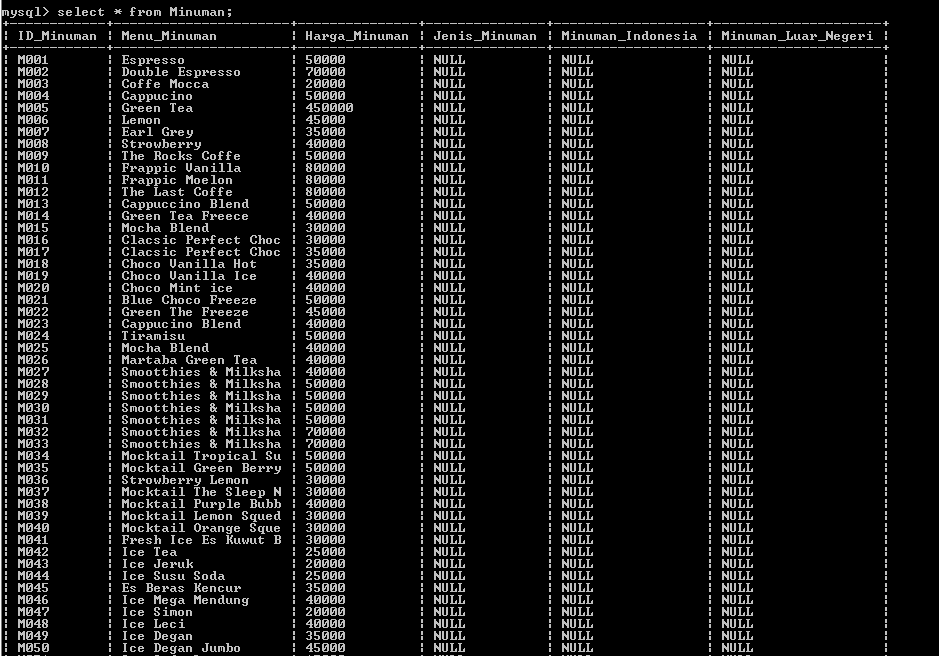Image resolution: width=939 pixels, height=656 pixels.
Task: Select the price 70000 in row M002
Action: click(x=325, y=72)
